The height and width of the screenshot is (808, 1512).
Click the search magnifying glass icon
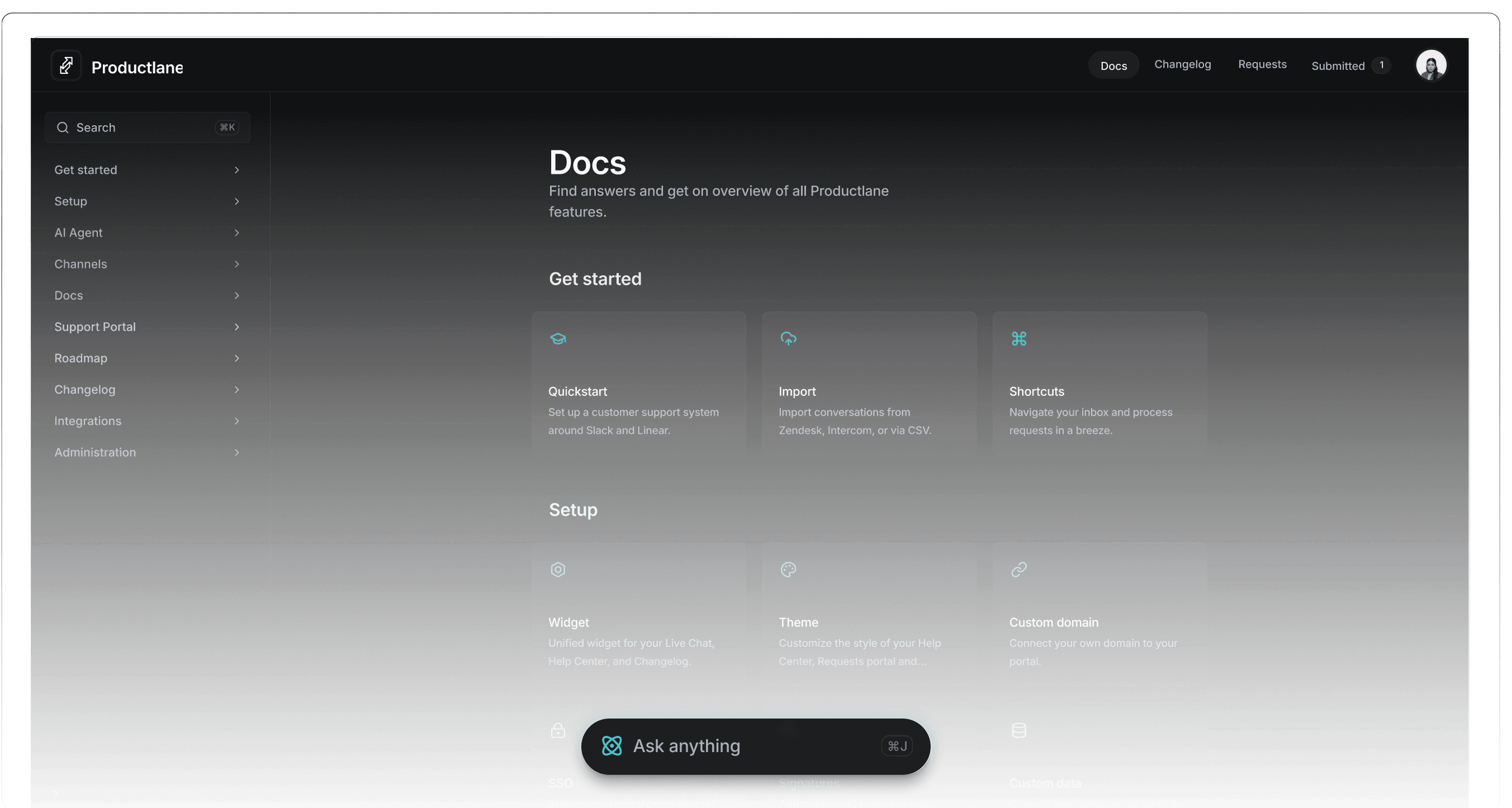pyautogui.click(x=63, y=127)
